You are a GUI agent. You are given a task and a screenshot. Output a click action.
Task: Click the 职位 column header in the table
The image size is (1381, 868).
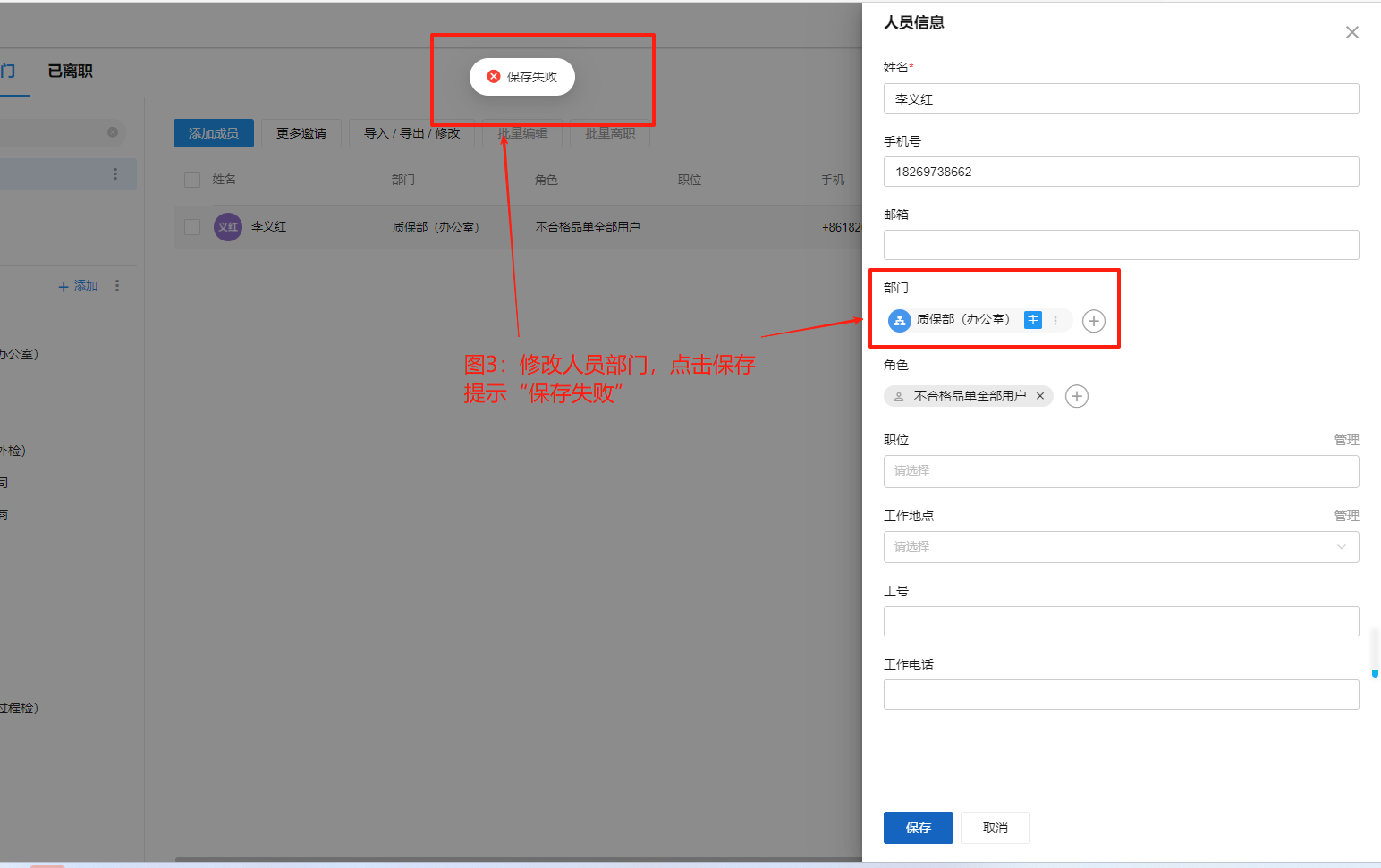pos(690,180)
